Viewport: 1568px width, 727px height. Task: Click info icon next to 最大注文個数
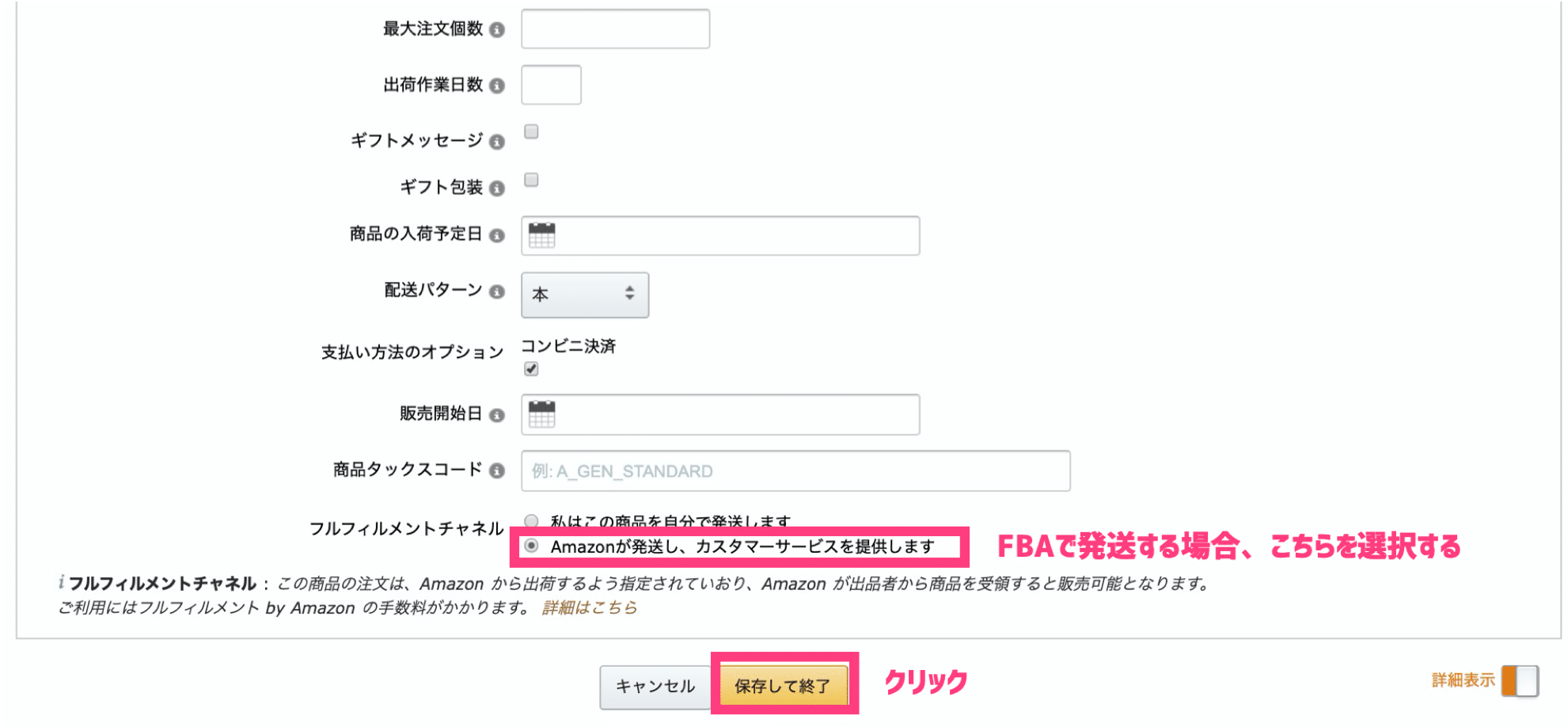pos(497,30)
